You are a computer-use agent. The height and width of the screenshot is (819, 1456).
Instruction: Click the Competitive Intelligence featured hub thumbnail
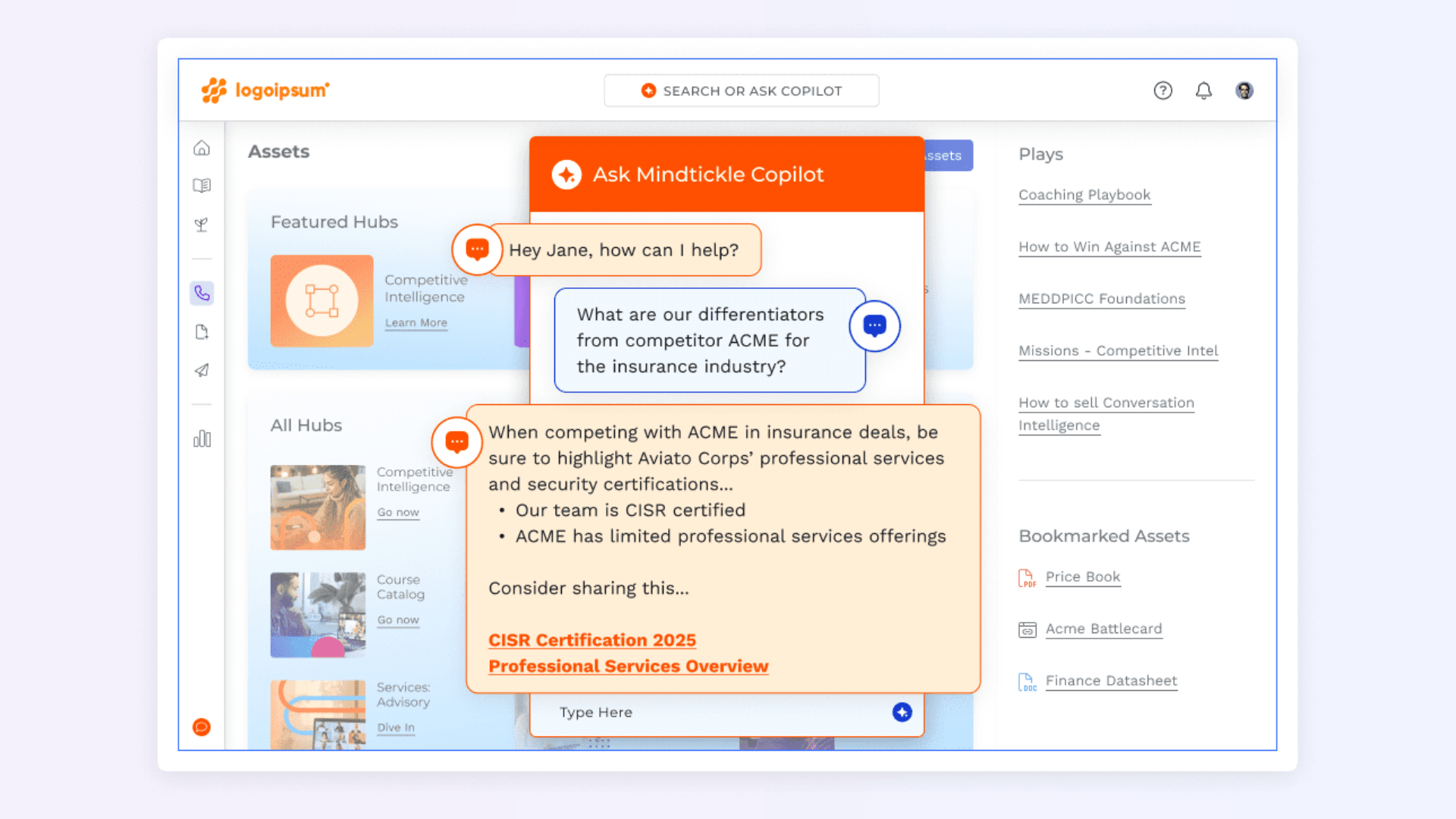coord(322,301)
